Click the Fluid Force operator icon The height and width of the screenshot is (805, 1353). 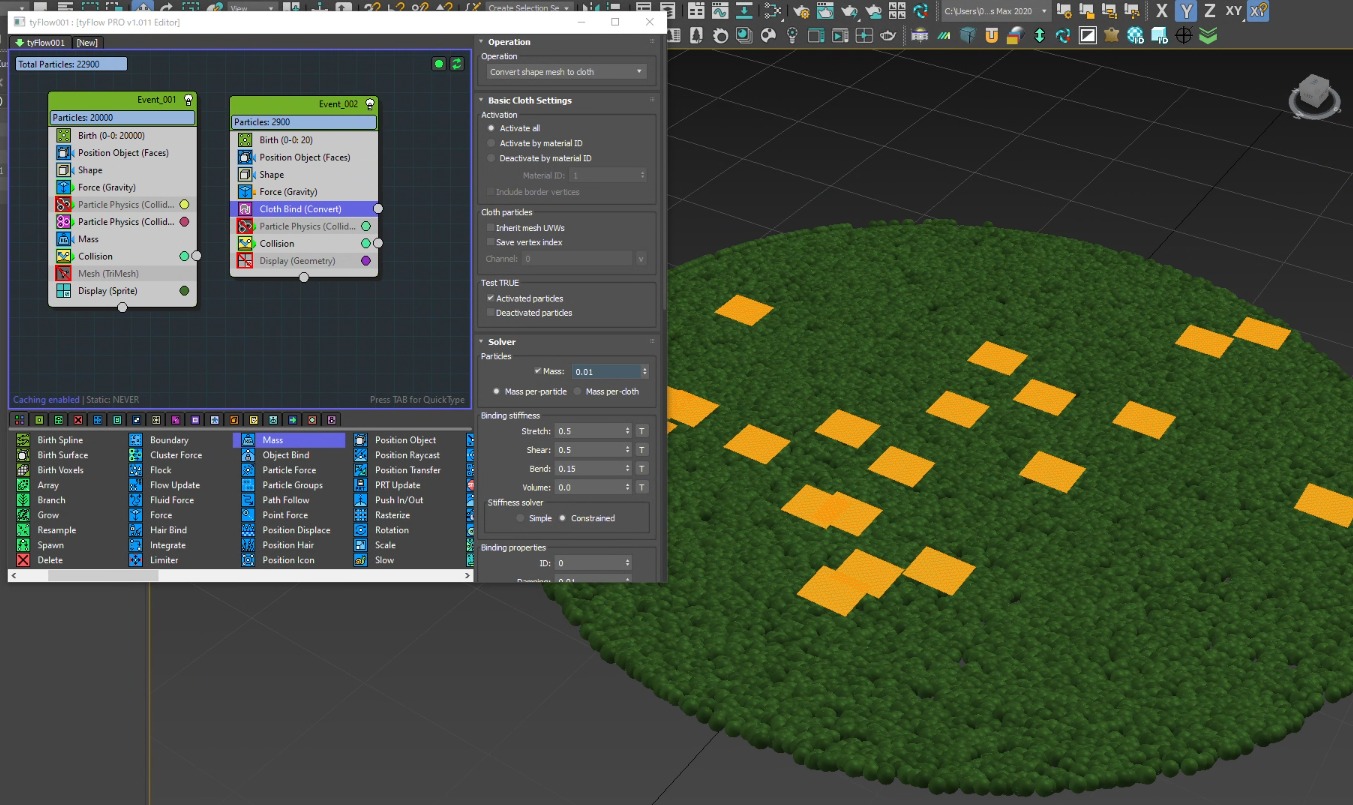(x=135, y=500)
